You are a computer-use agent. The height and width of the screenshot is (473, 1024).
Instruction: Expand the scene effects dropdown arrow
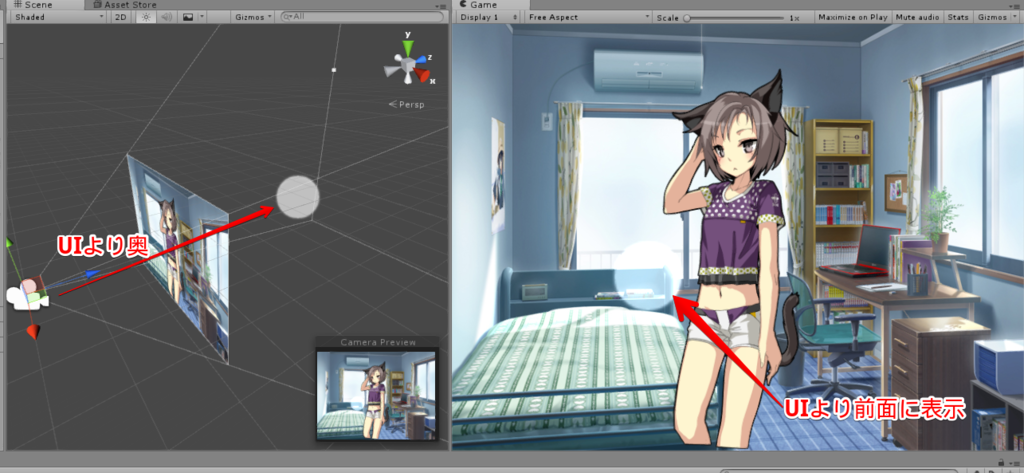coord(202,17)
